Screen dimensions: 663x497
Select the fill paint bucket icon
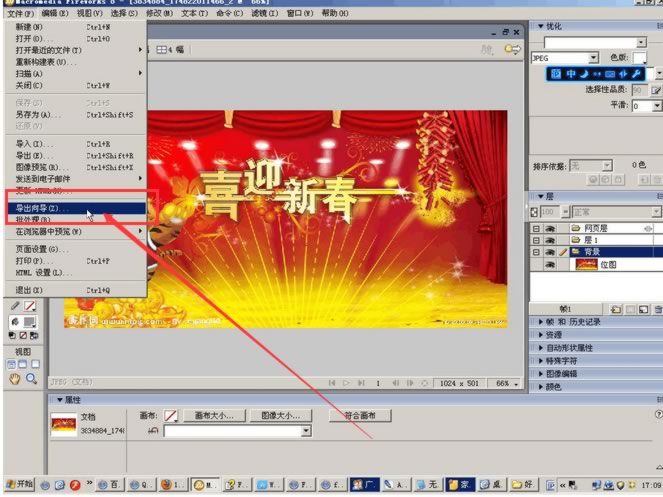click(15, 322)
